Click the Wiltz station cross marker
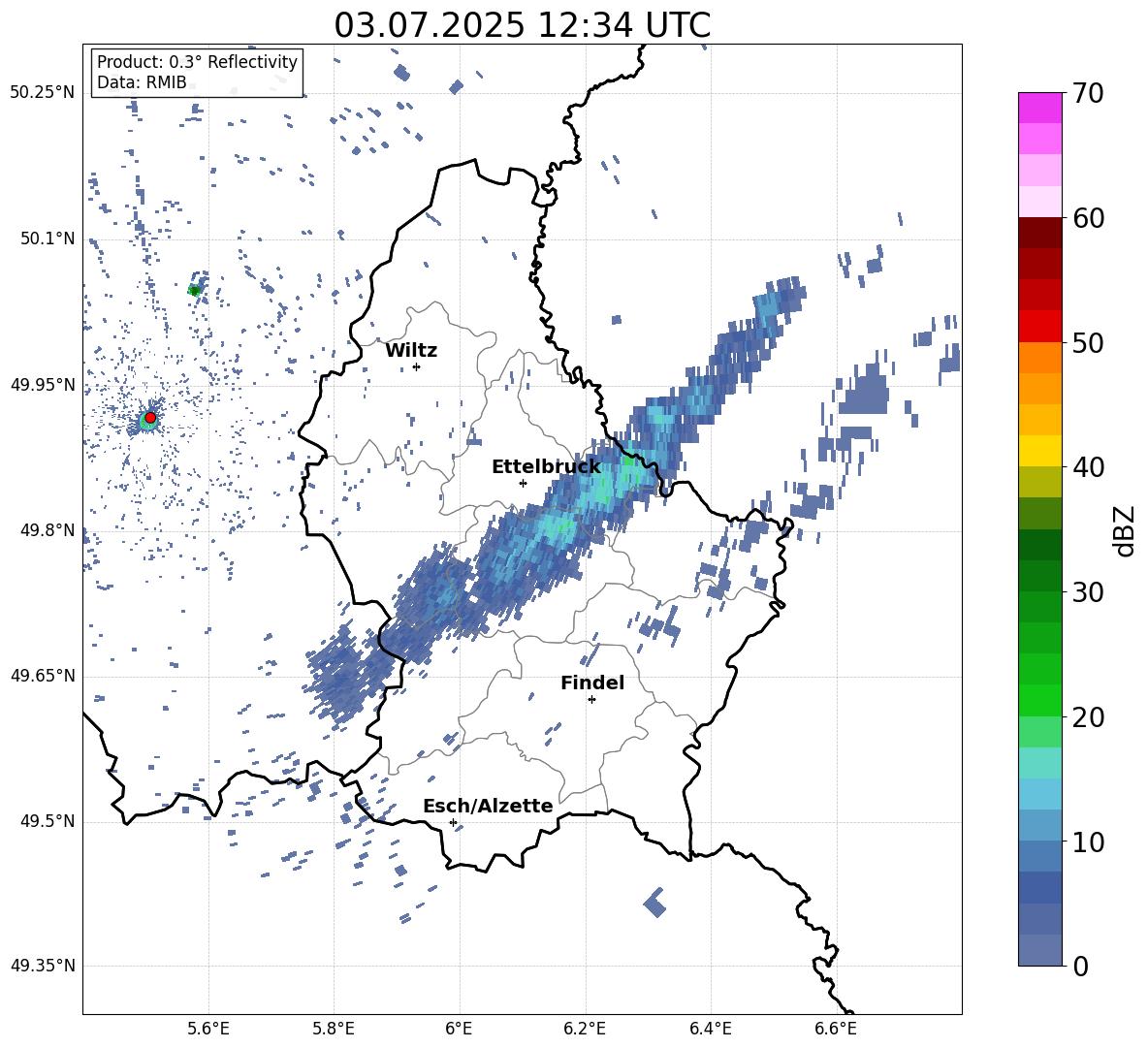 (417, 366)
